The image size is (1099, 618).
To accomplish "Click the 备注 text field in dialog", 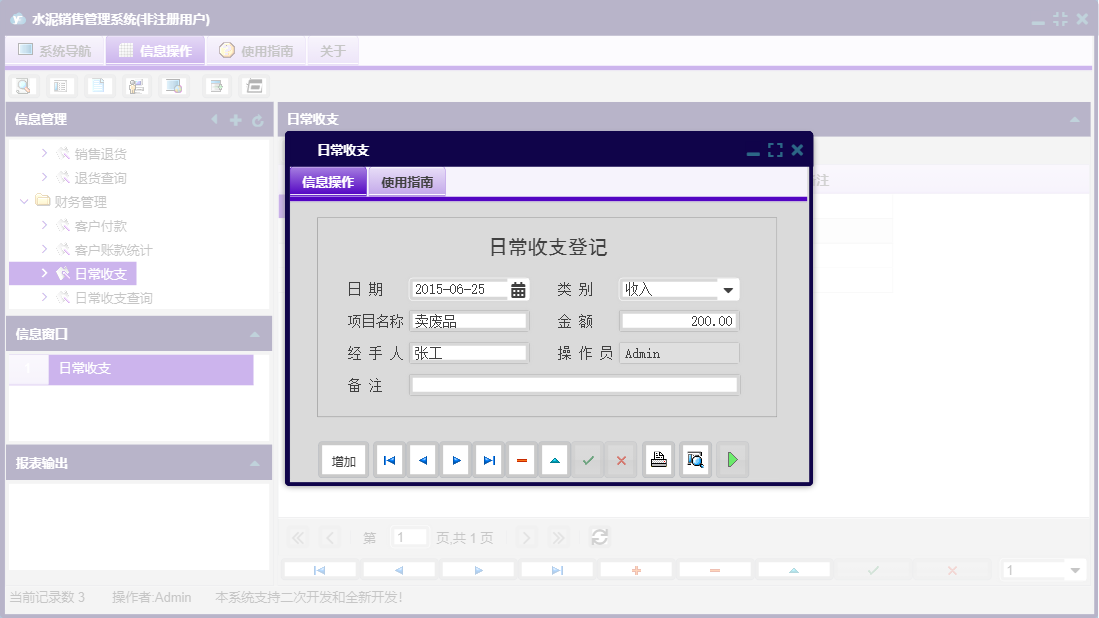I will pos(573,384).
